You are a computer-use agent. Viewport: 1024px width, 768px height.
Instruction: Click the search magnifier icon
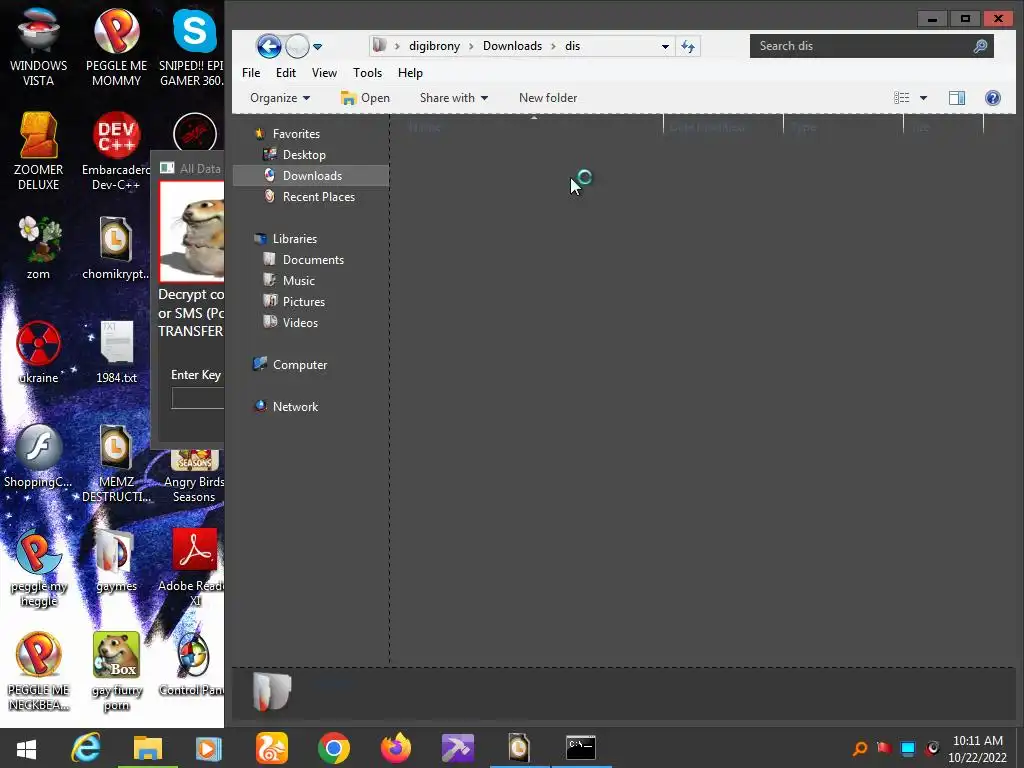[980, 46]
